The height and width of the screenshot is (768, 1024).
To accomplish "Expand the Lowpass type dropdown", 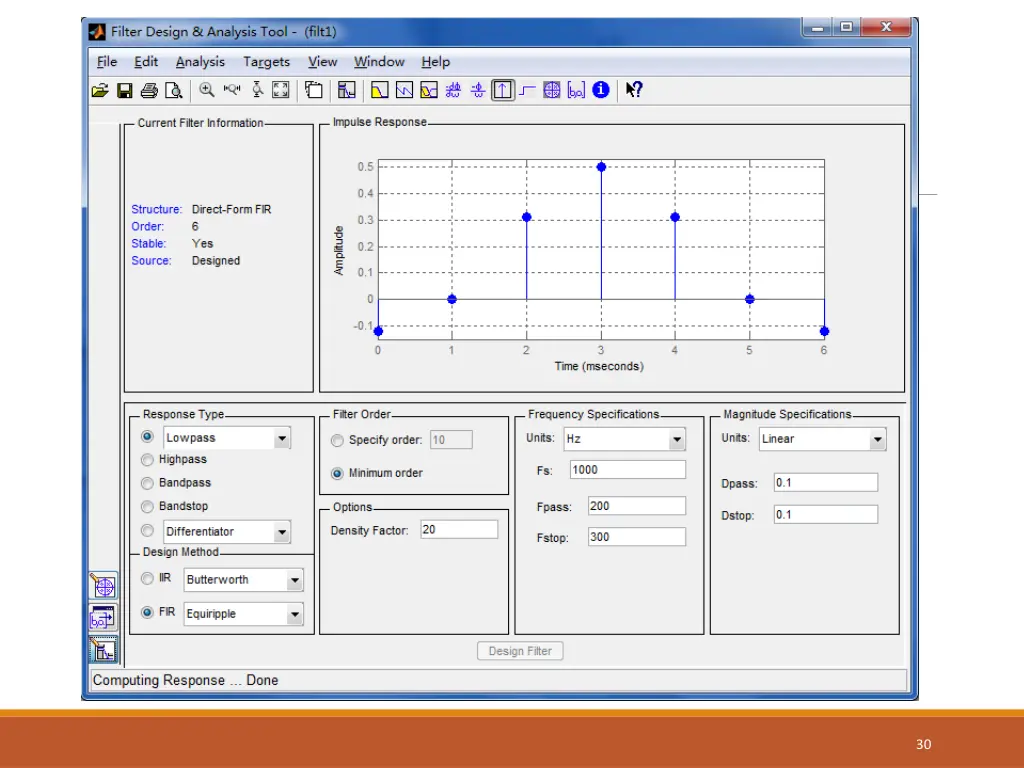I will (x=281, y=438).
